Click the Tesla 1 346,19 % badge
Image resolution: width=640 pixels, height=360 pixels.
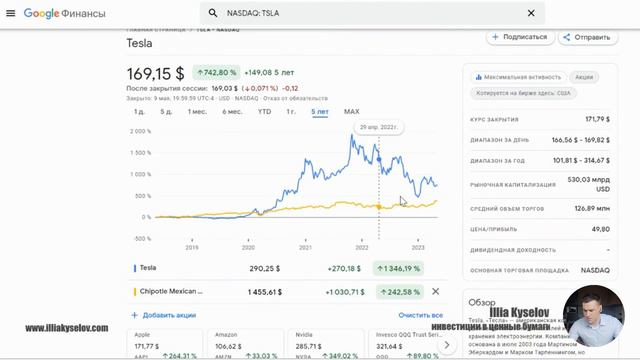tap(398, 269)
